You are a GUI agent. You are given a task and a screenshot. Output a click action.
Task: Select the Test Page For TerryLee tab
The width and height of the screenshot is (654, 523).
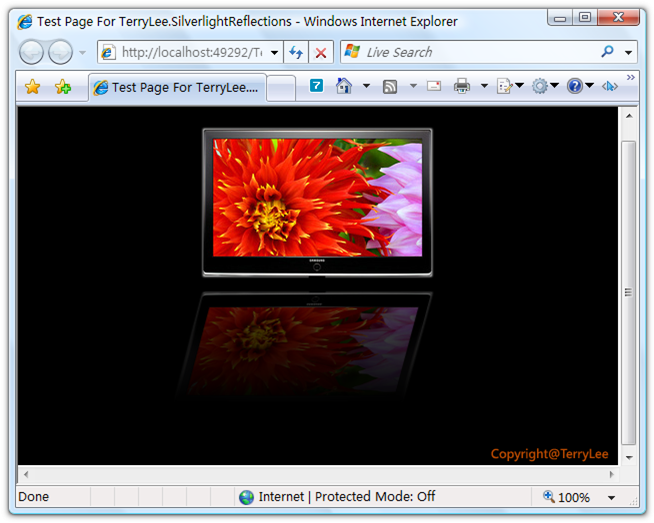coord(177,88)
